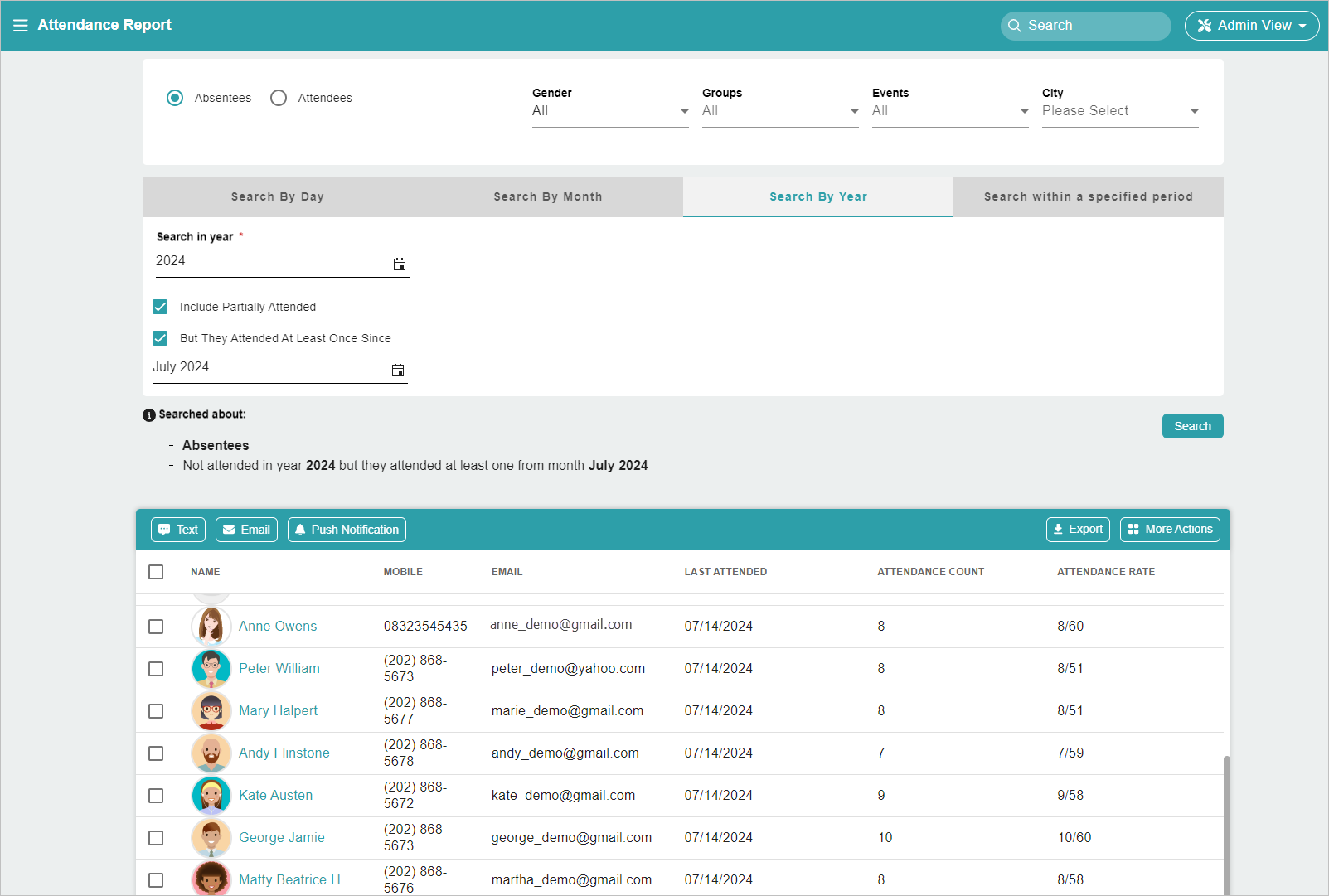Open Matty Beatrice H... profile link

296,880
